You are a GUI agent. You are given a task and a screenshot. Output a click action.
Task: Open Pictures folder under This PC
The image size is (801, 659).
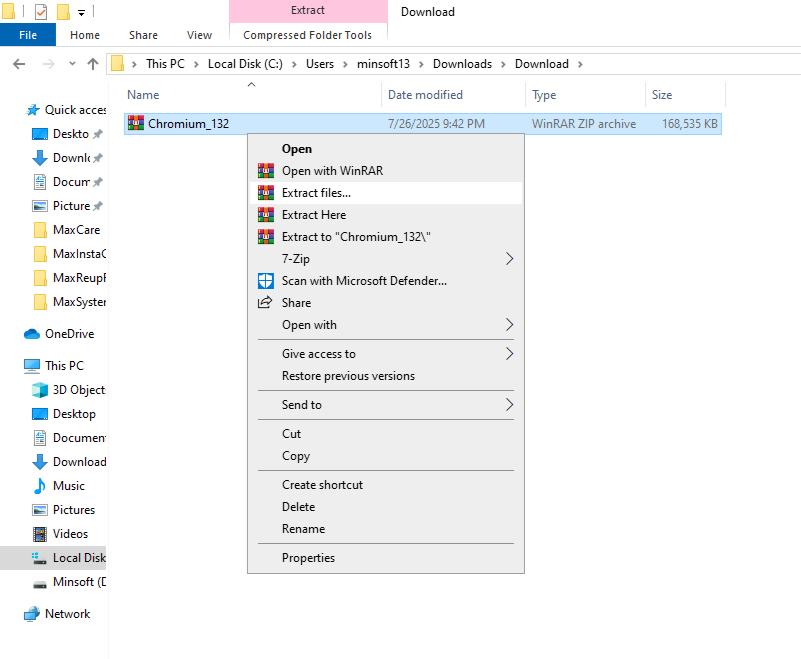click(x=64, y=510)
